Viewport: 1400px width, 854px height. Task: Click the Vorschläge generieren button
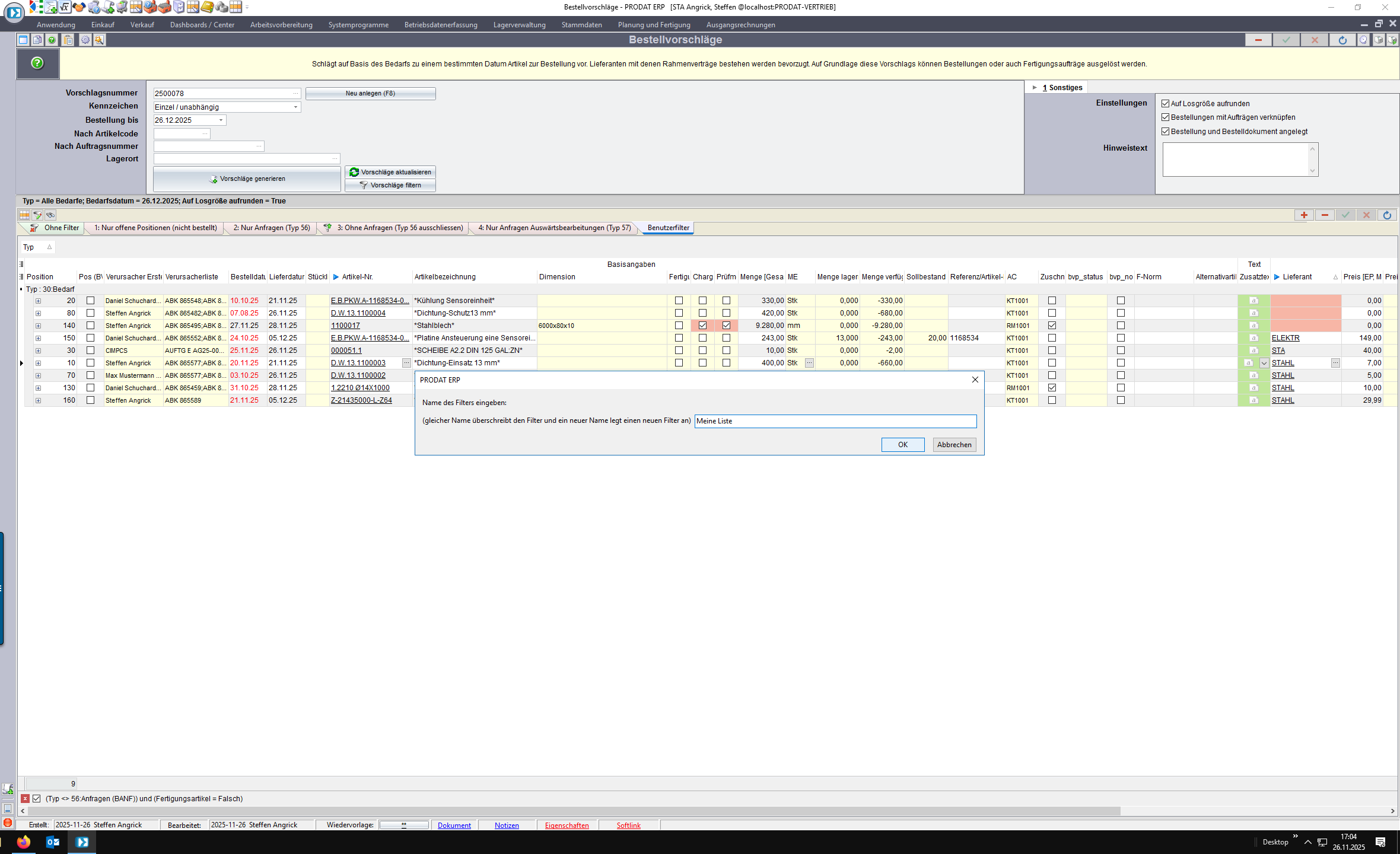(x=247, y=179)
